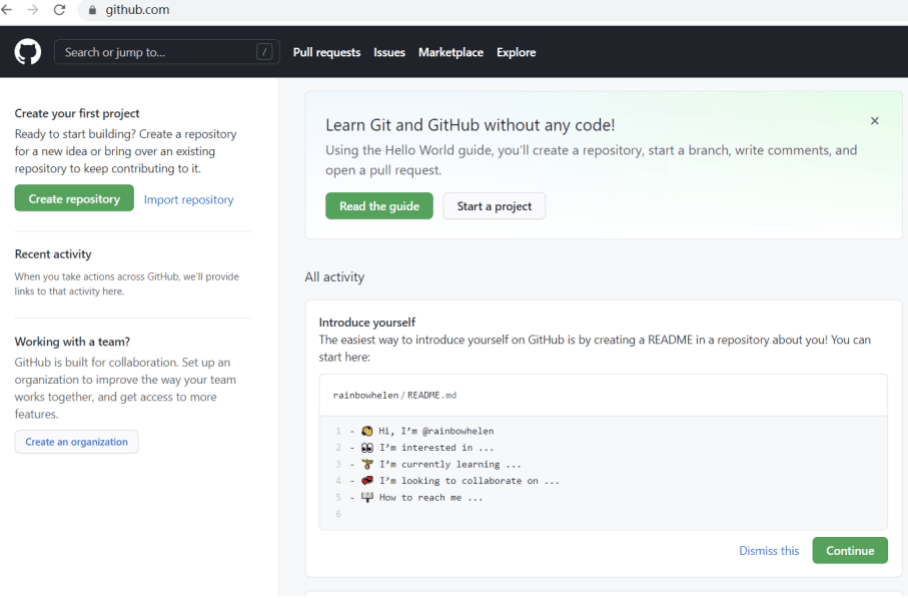Click the Create repository button
This screenshot has height=598, width=908.
pos(74,199)
